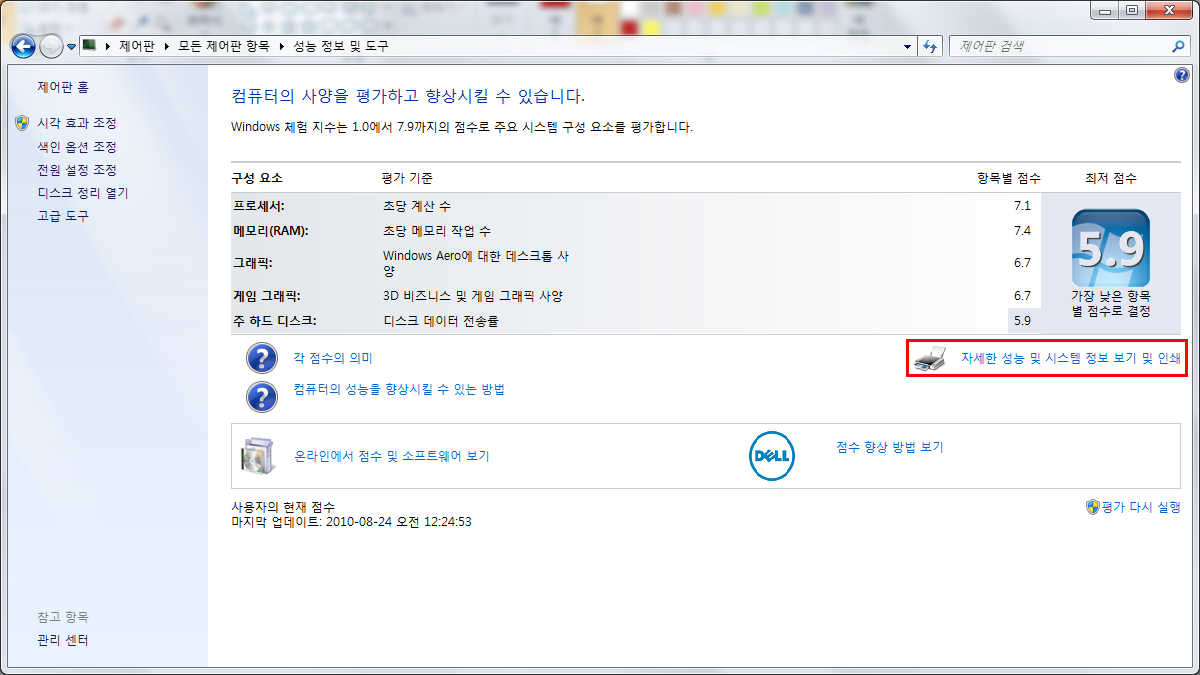Image resolution: width=1200 pixels, height=675 pixels.
Task: Click 3D 비즈니스 및 게임 그래픽 사양 text
Action: coord(473,296)
